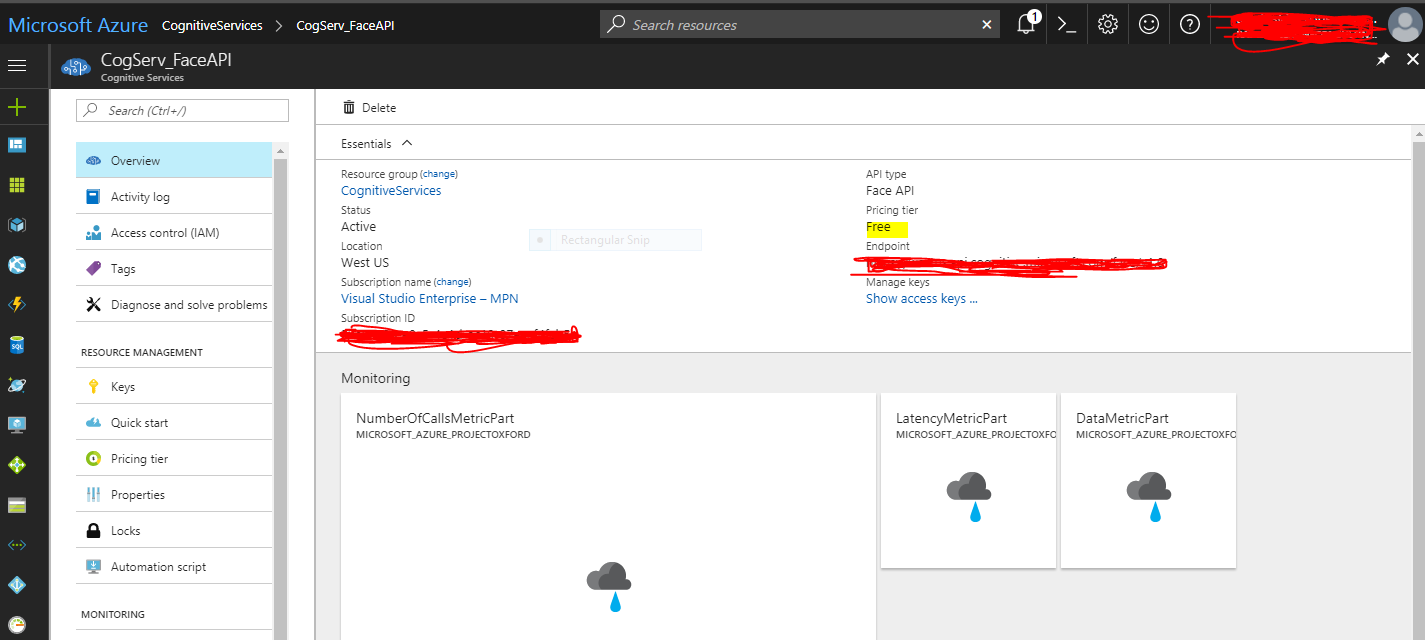Open Storage accounts icon in sidebar

click(x=16, y=505)
